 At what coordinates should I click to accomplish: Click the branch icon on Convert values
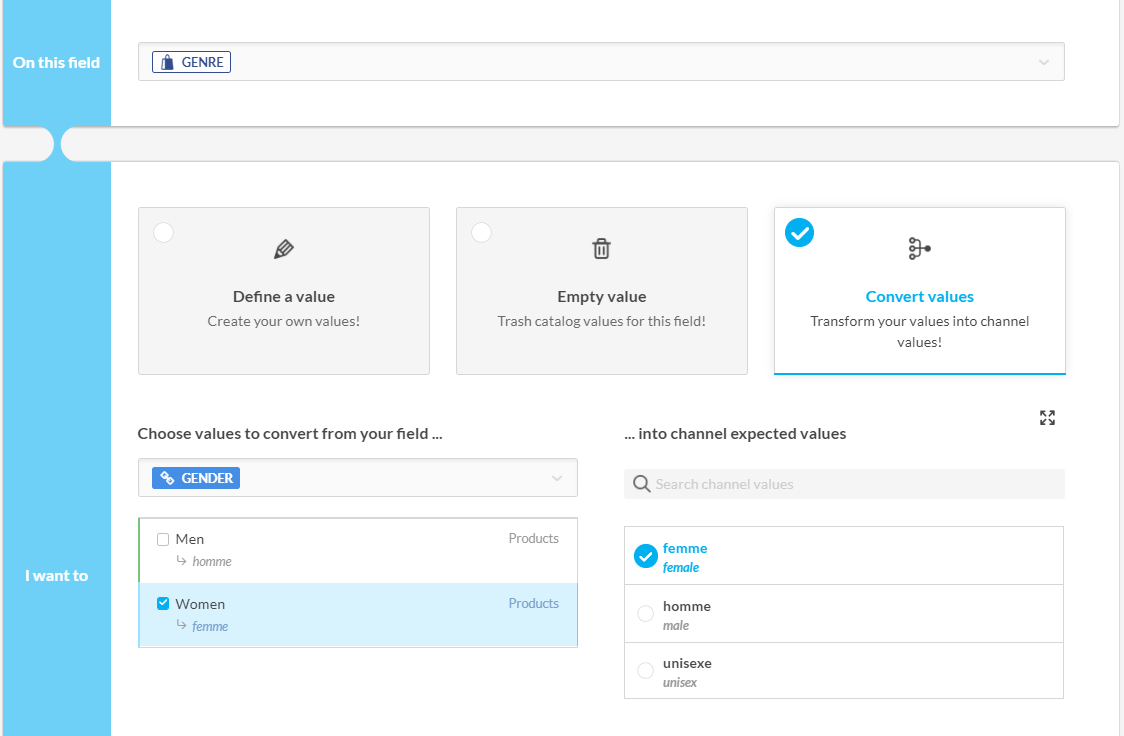919,249
